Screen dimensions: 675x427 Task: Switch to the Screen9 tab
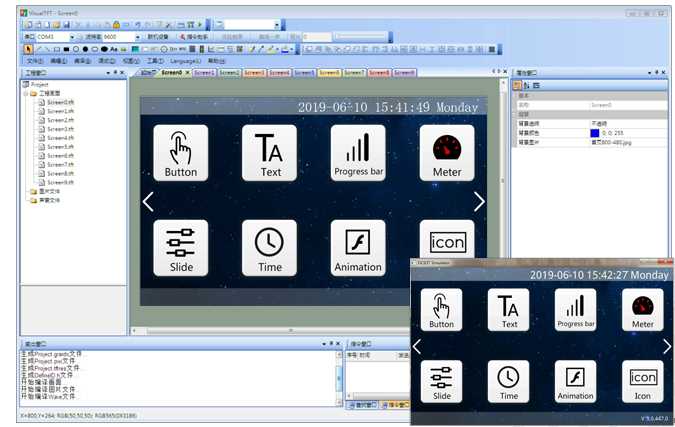[x=404, y=73]
